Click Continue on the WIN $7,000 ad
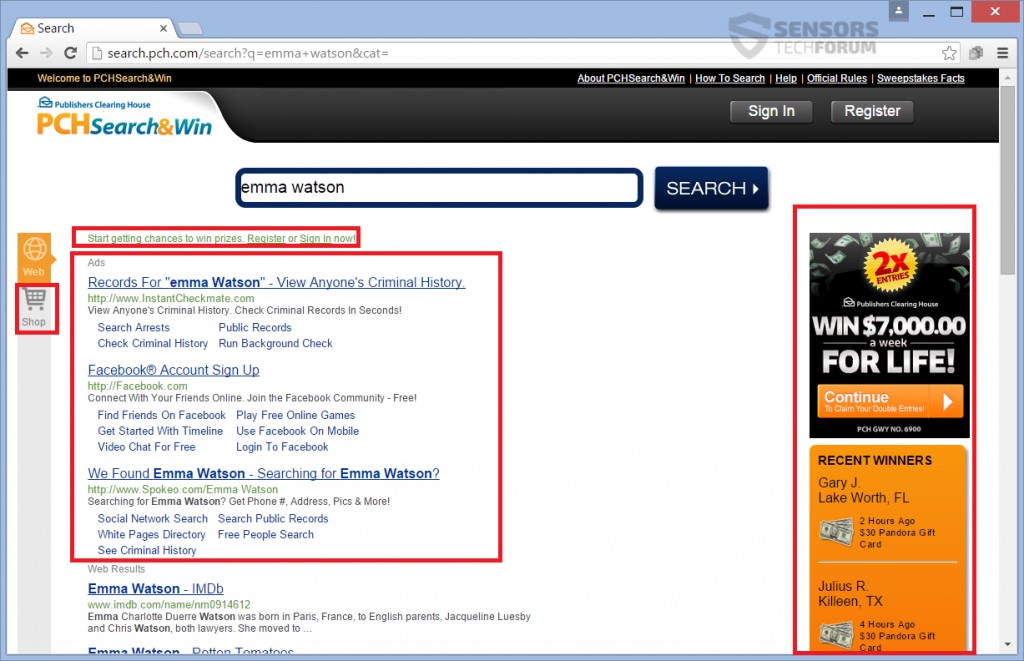Viewport: 1024px width, 661px height. tap(889, 399)
